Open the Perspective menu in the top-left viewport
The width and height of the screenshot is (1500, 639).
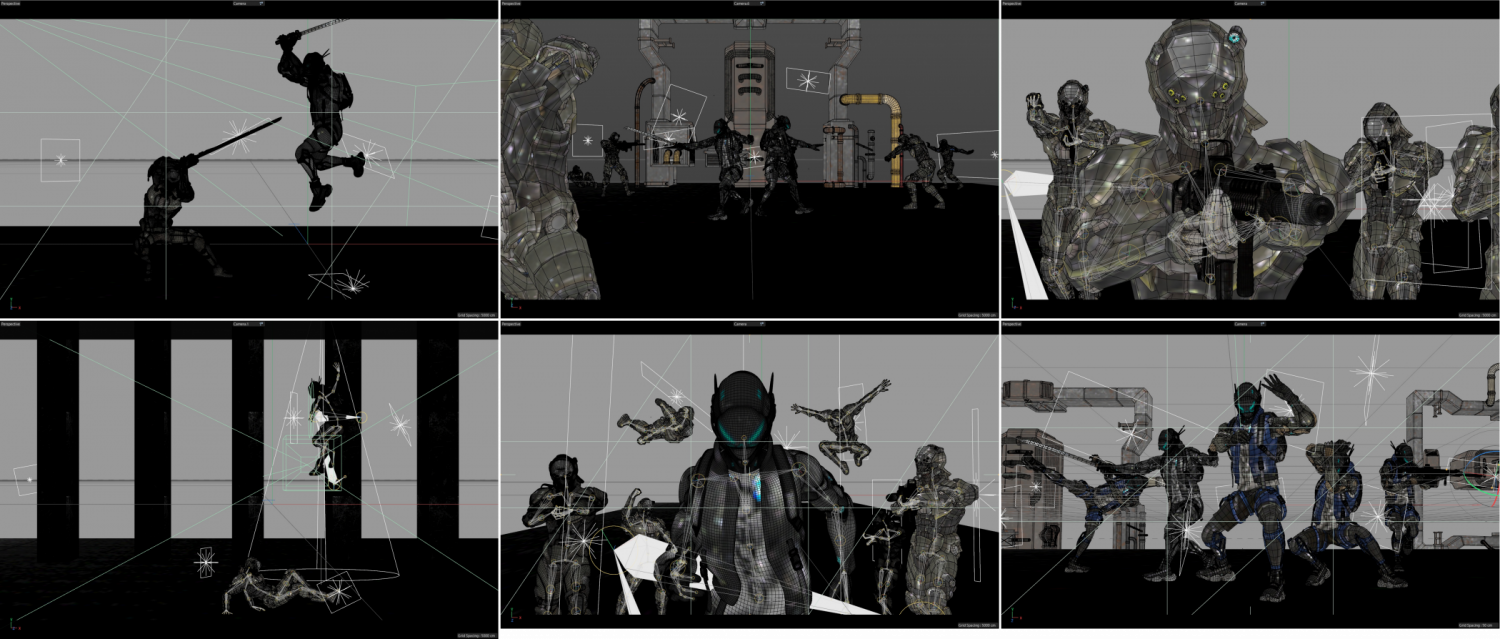(x=10, y=4)
